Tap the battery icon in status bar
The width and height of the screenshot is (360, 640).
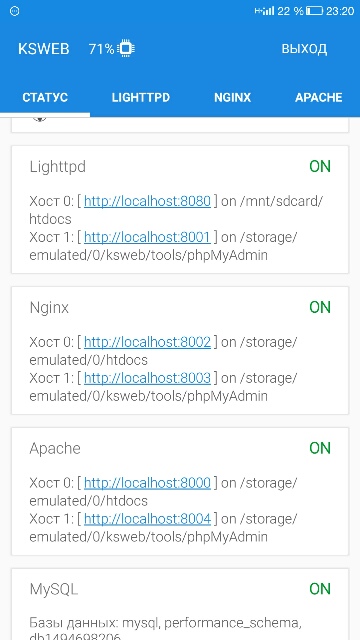[314, 11]
